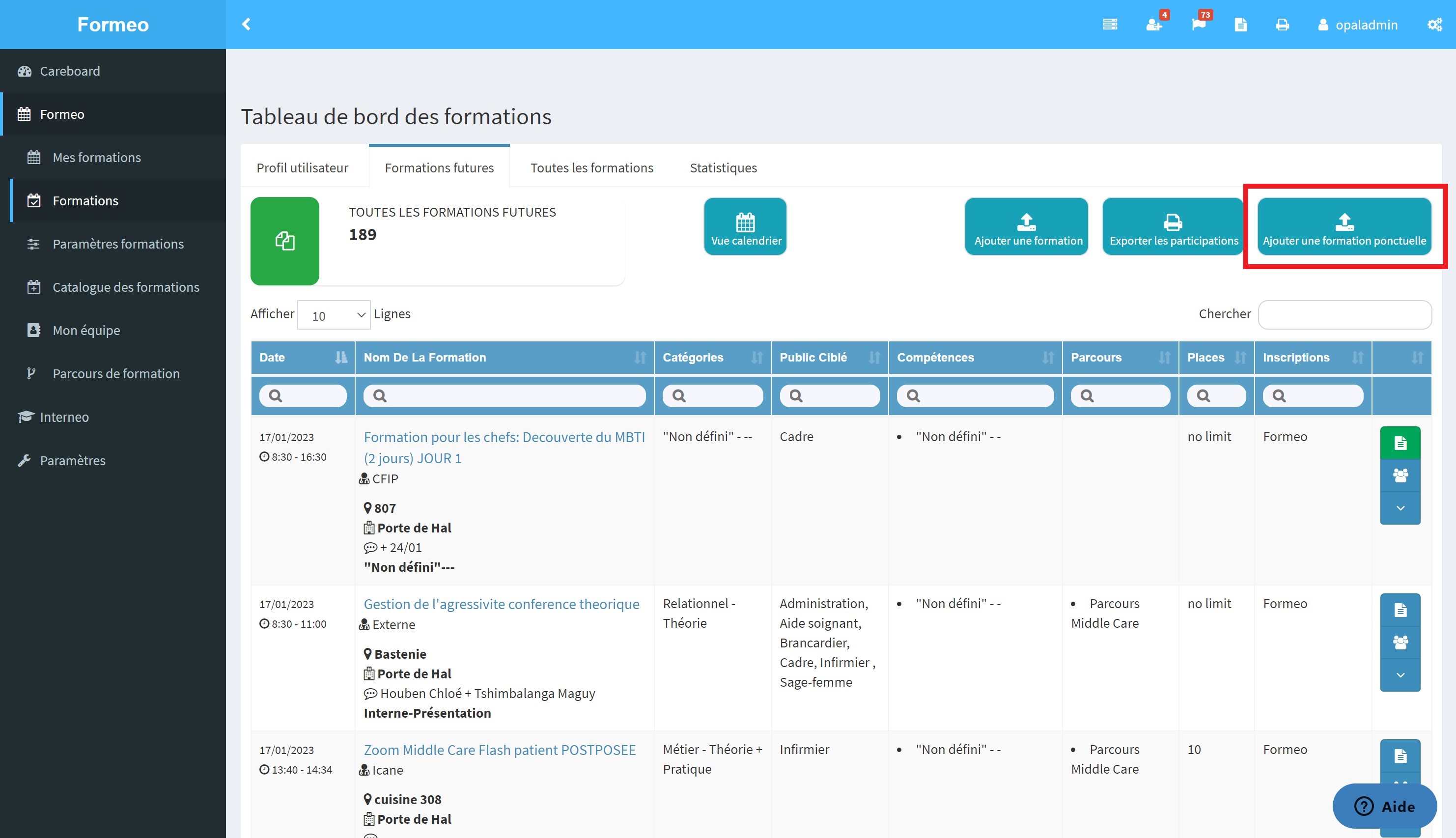
Task: Sort by Parcours column
Action: (1120, 358)
